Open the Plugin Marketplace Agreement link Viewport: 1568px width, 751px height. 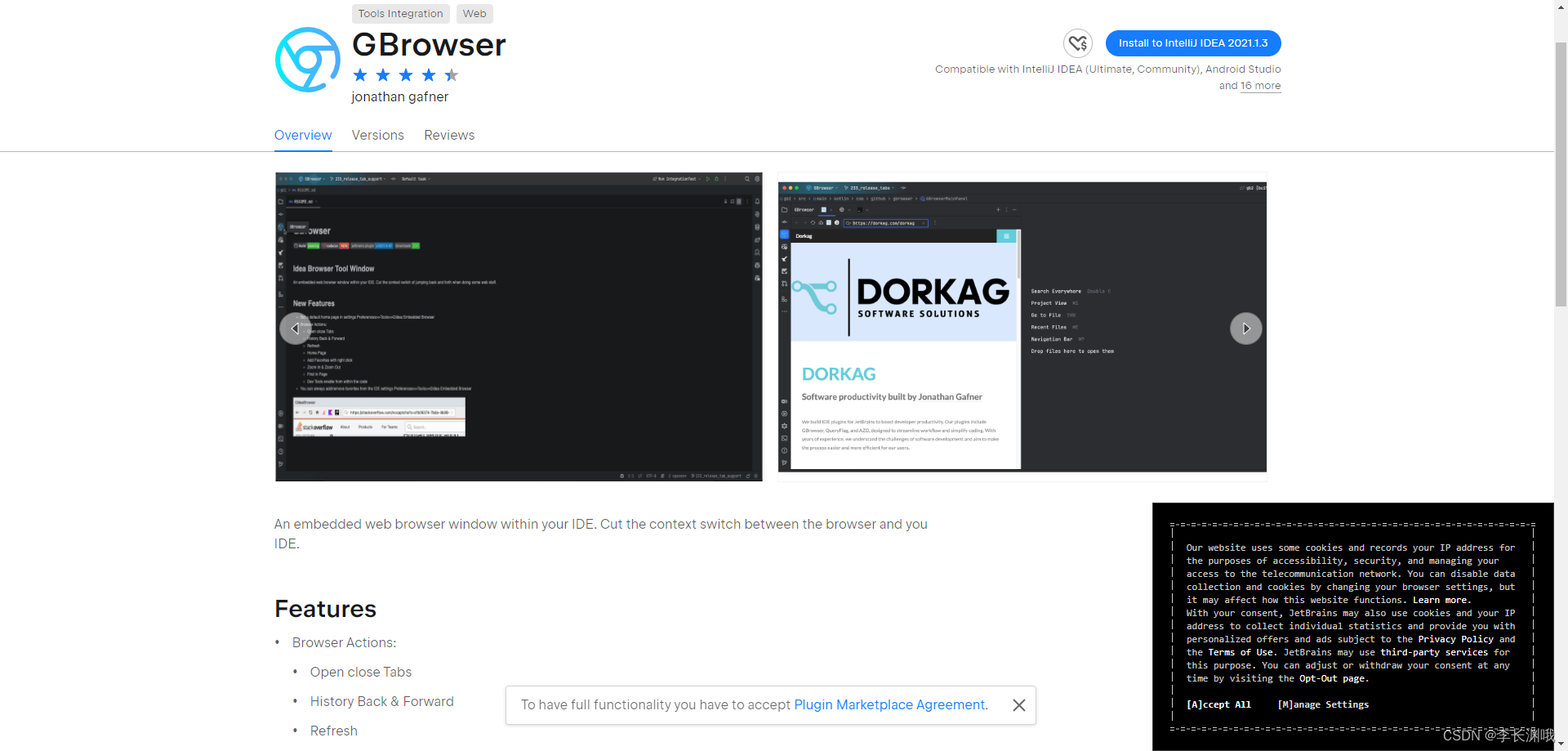891,705
